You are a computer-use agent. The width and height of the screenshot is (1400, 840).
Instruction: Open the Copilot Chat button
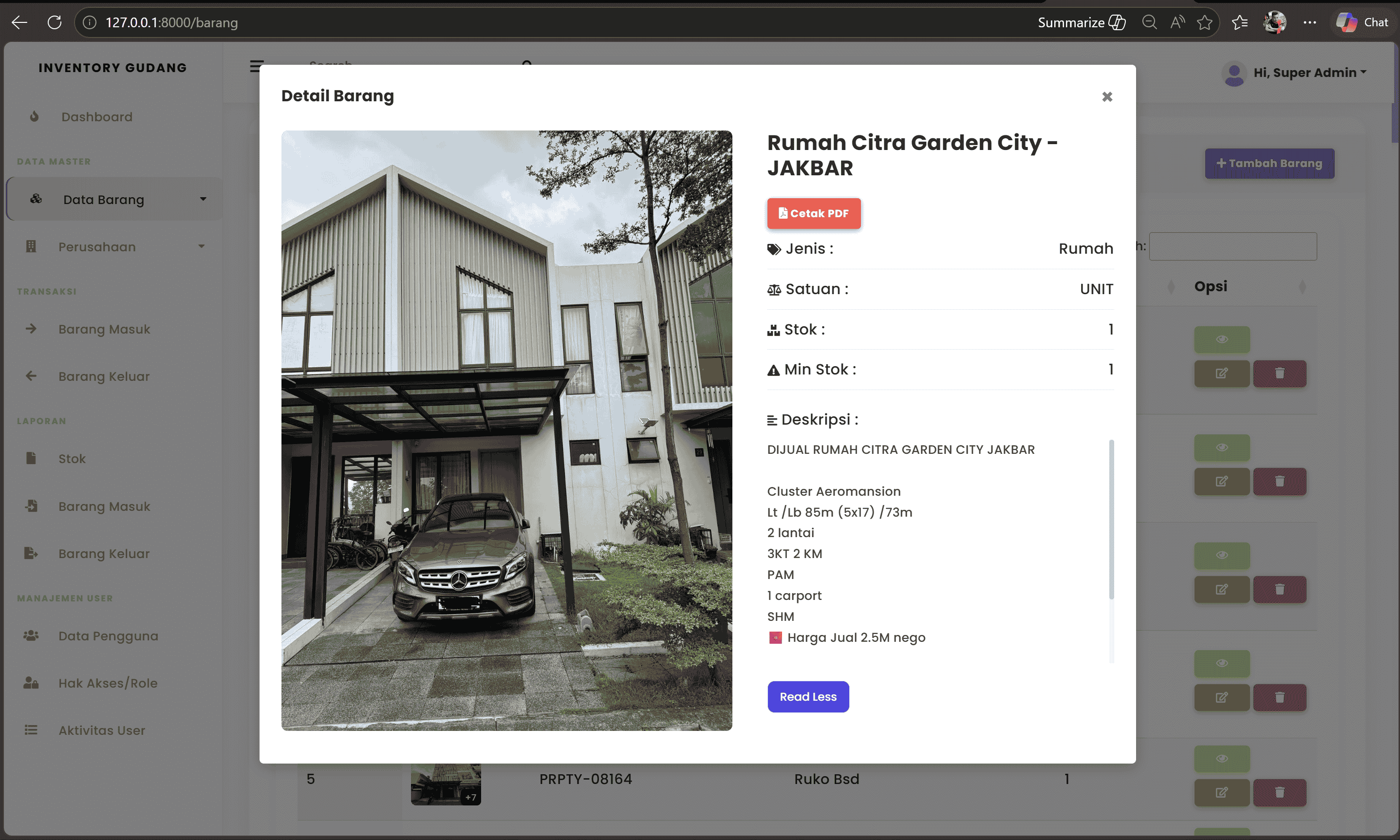point(1362,22)
